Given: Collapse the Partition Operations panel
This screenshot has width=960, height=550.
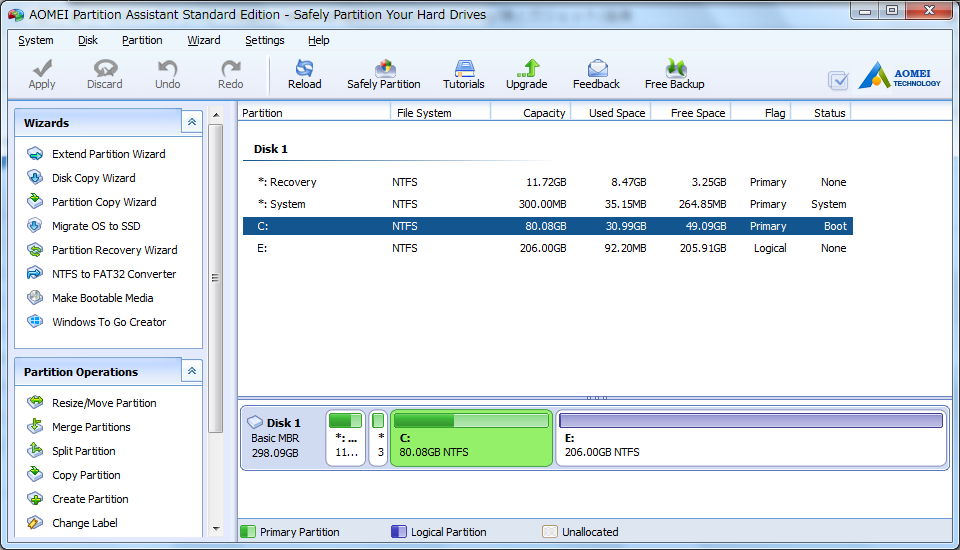Looking at the screenshot, I should [x=192, y=371].
